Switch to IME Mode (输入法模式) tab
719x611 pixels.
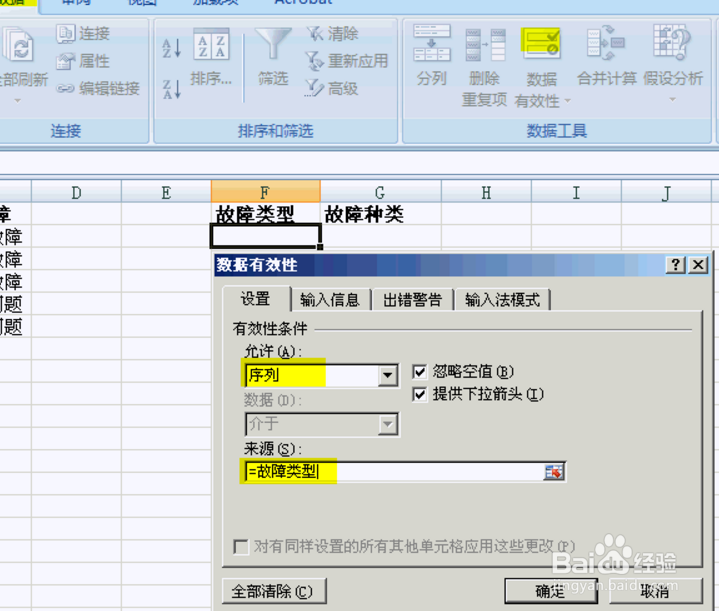click(x=502, y=300)
